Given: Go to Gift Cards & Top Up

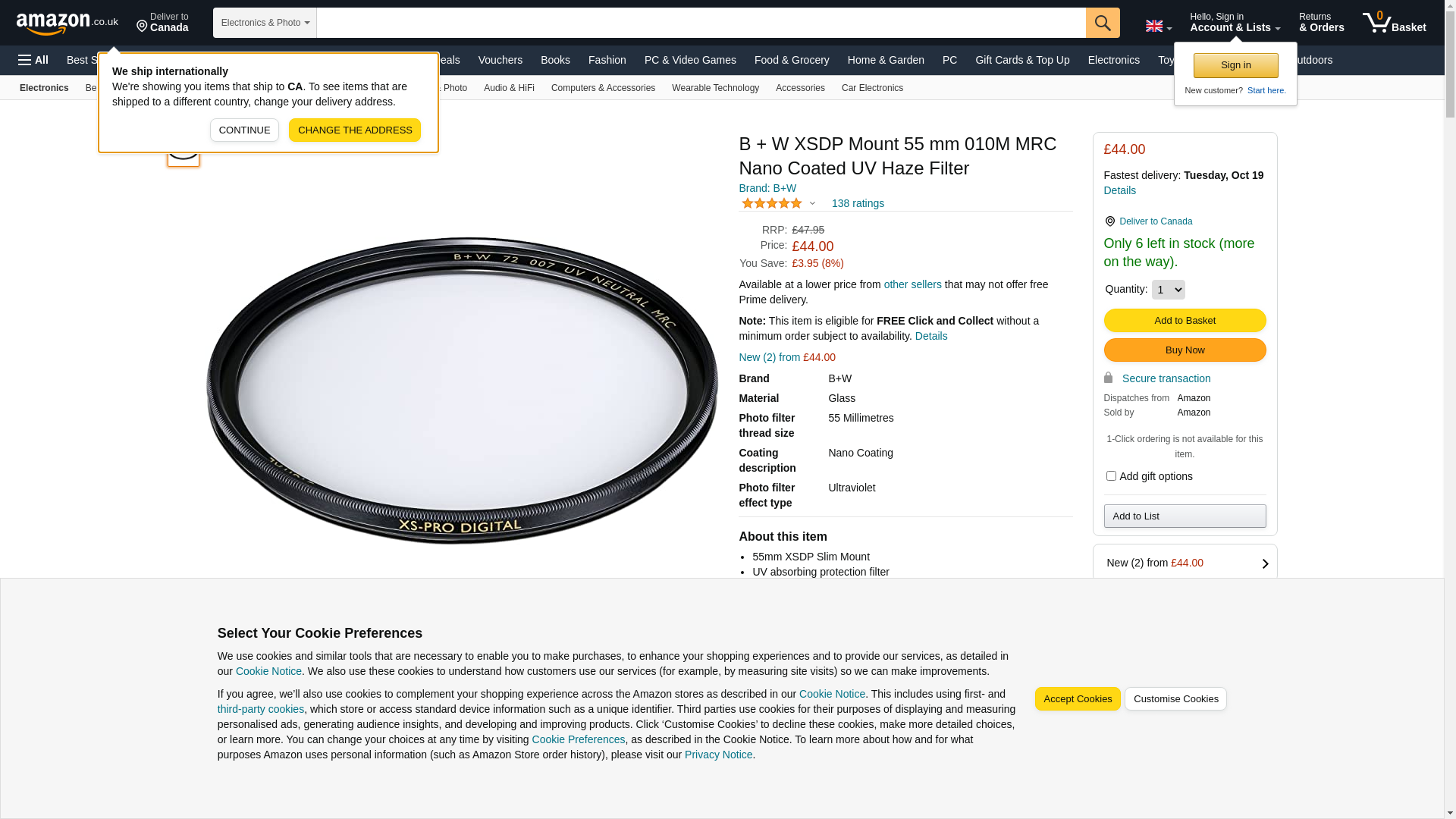Looking at the screenshot, I should coord(1021,60).
